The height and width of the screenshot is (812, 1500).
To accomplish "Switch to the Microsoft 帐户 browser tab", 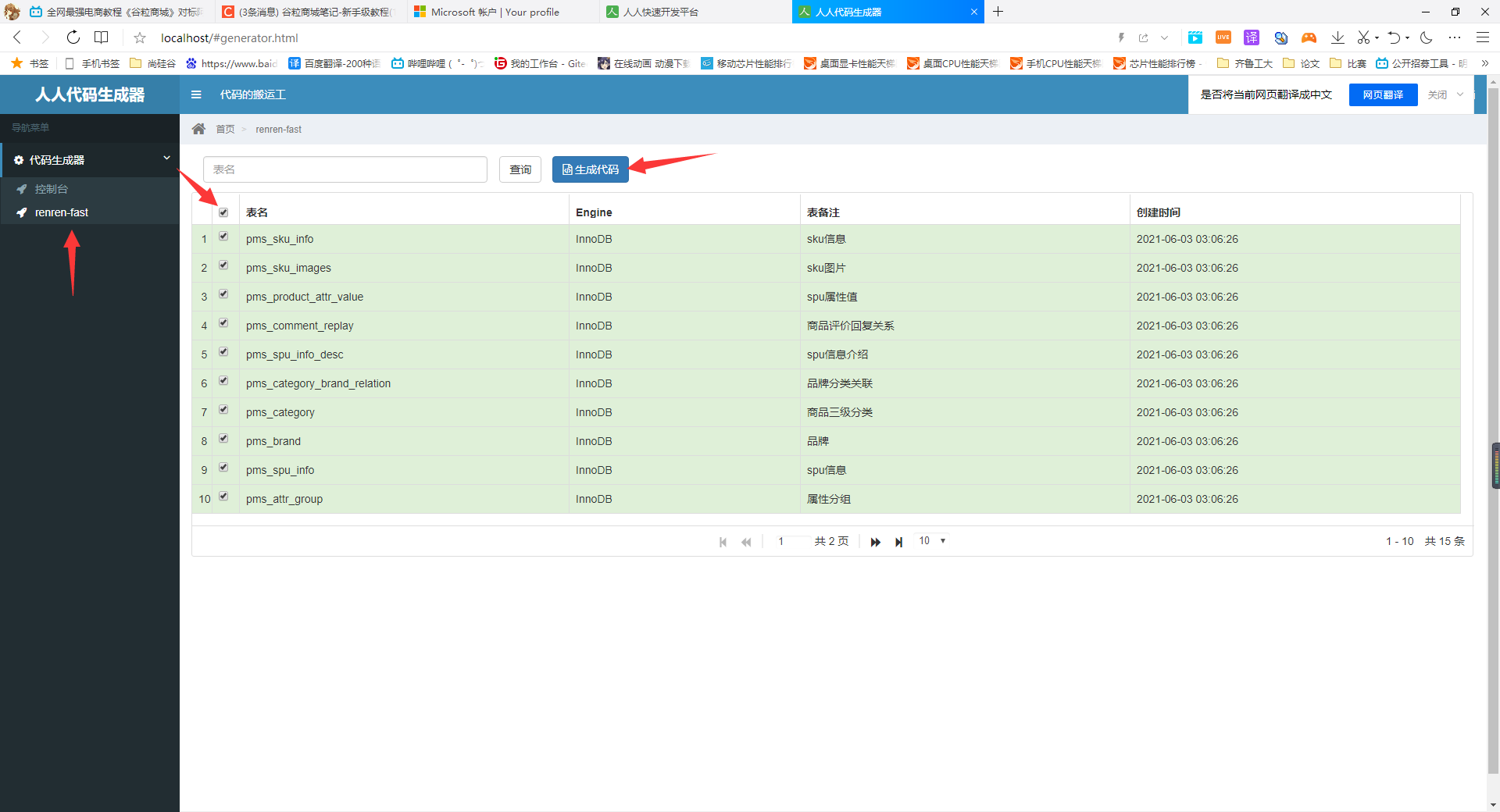I will [x=504, y=12].
